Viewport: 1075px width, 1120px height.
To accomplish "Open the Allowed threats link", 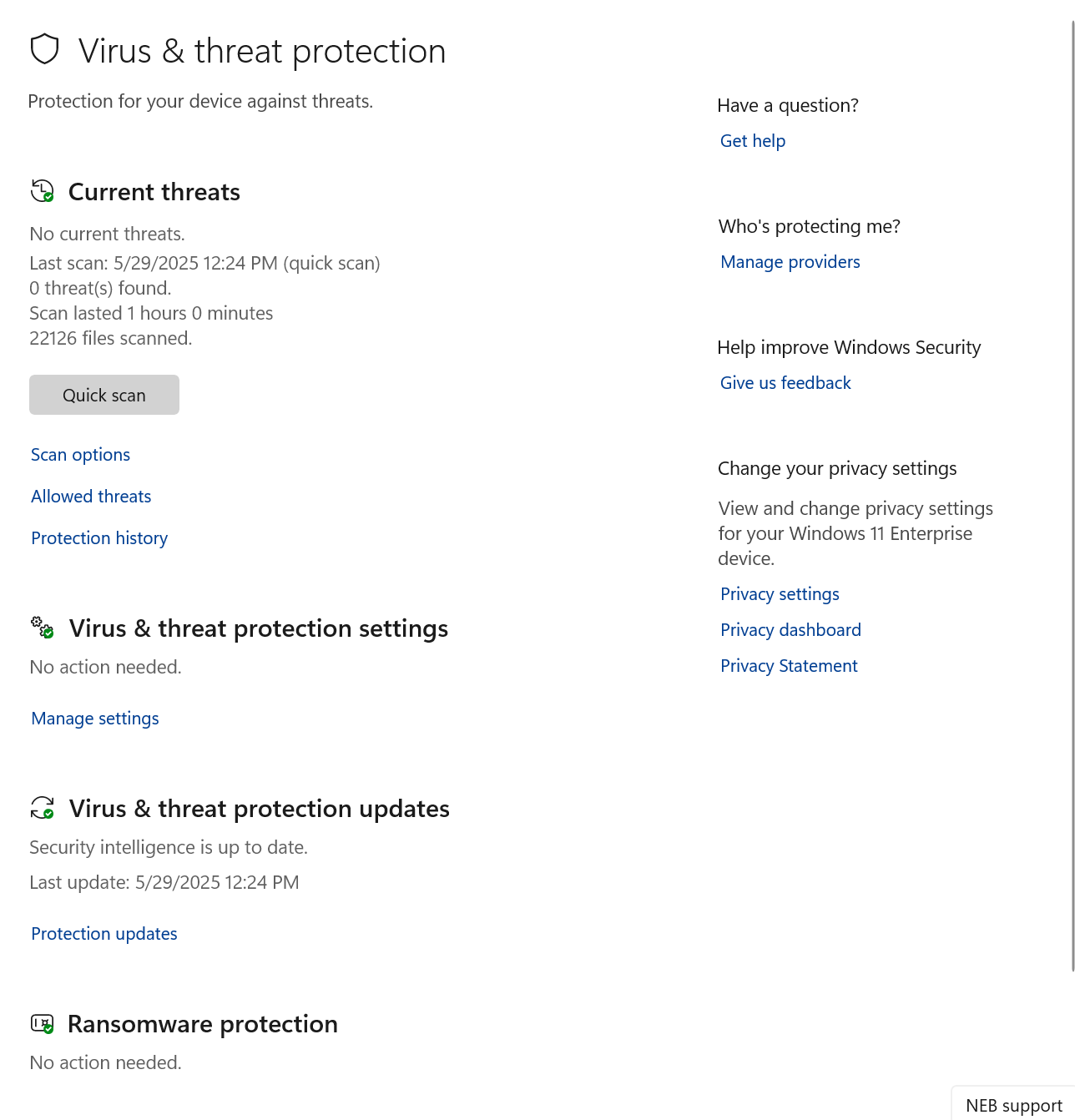I will [91, 497].
